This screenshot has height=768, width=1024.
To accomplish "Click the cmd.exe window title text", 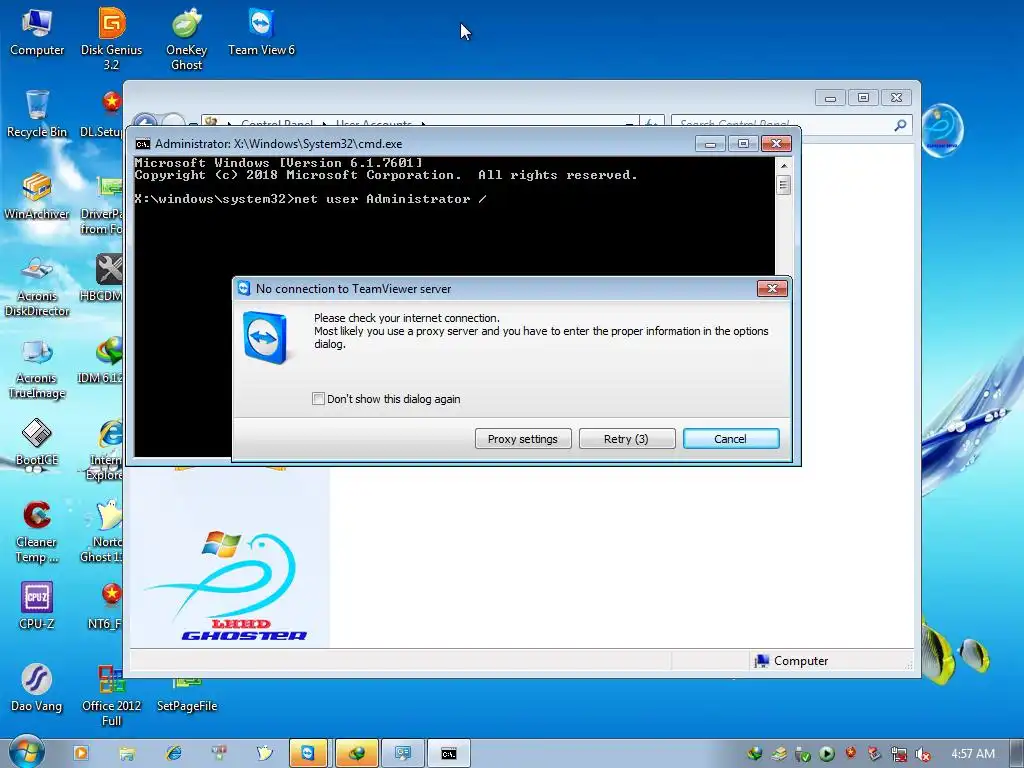I will pos(278,144).
